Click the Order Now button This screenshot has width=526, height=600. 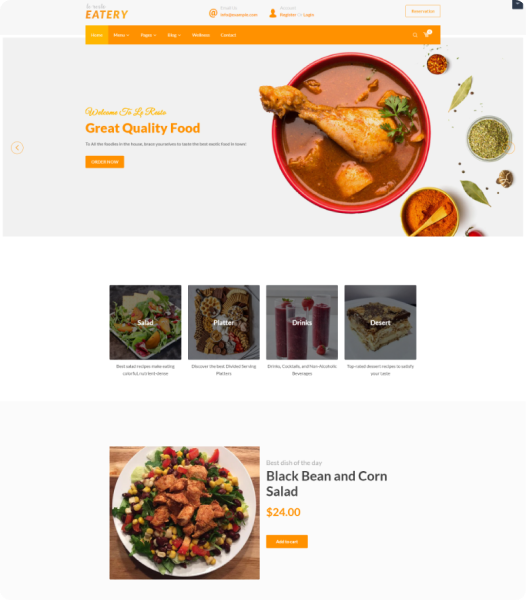click(x=104, y=162)
